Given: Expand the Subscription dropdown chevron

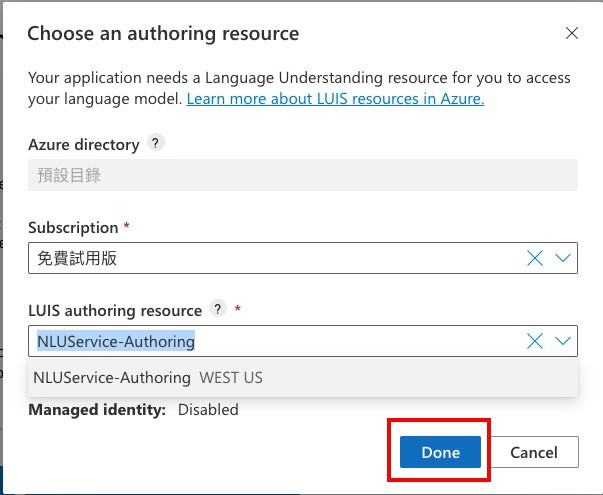Looking at the screenshot, I should 564,258.
